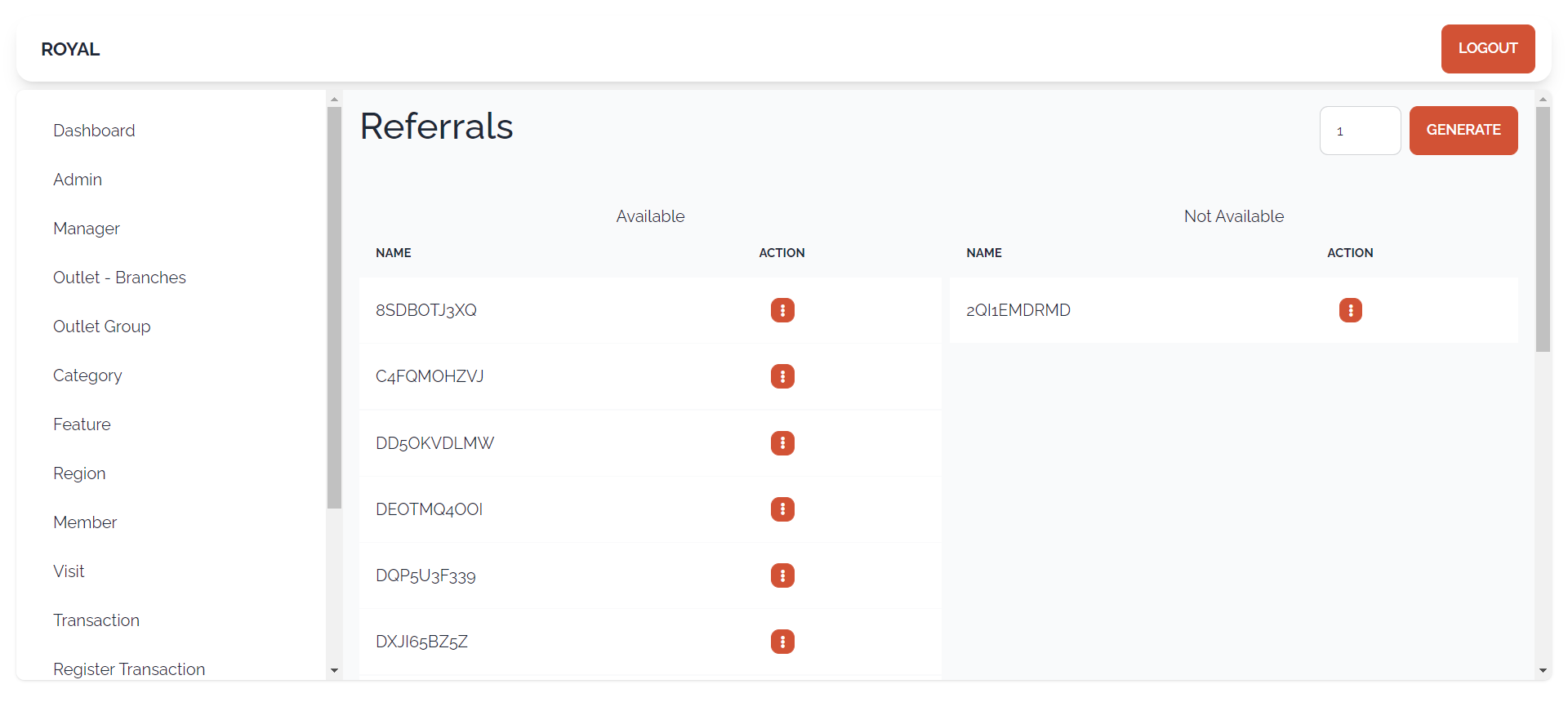This screenshot has height=702, width=1568.
Task: Select unavailable referral code 2QI1EMDRMD
Action: pos(1018,310)
